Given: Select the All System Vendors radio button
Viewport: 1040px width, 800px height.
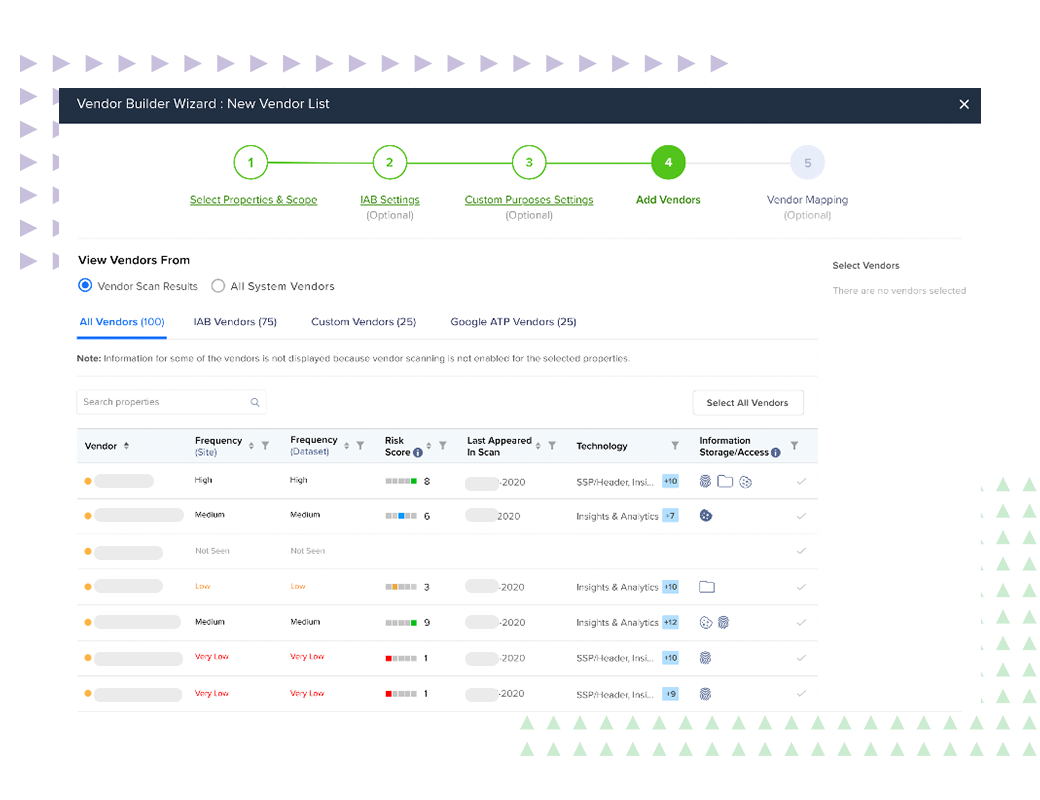Looking at the screenshot, I should tap(218, 286).
